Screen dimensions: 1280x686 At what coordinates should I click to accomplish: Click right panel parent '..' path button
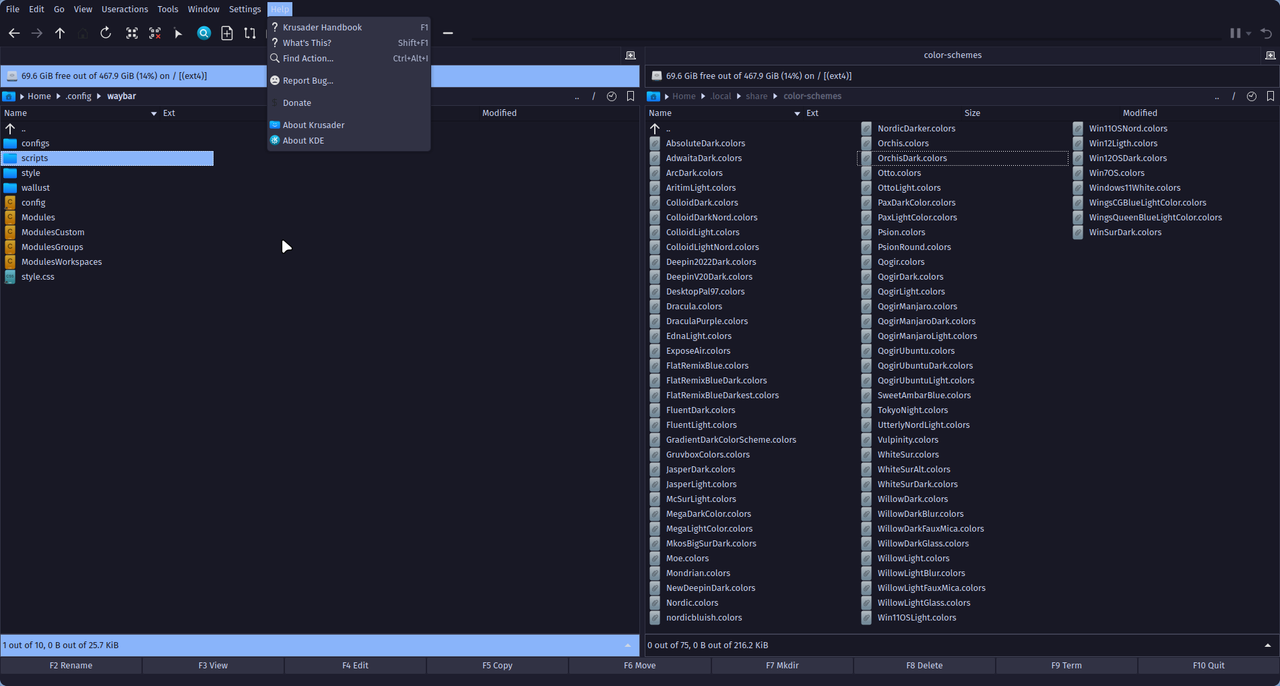click(1216, 96)
